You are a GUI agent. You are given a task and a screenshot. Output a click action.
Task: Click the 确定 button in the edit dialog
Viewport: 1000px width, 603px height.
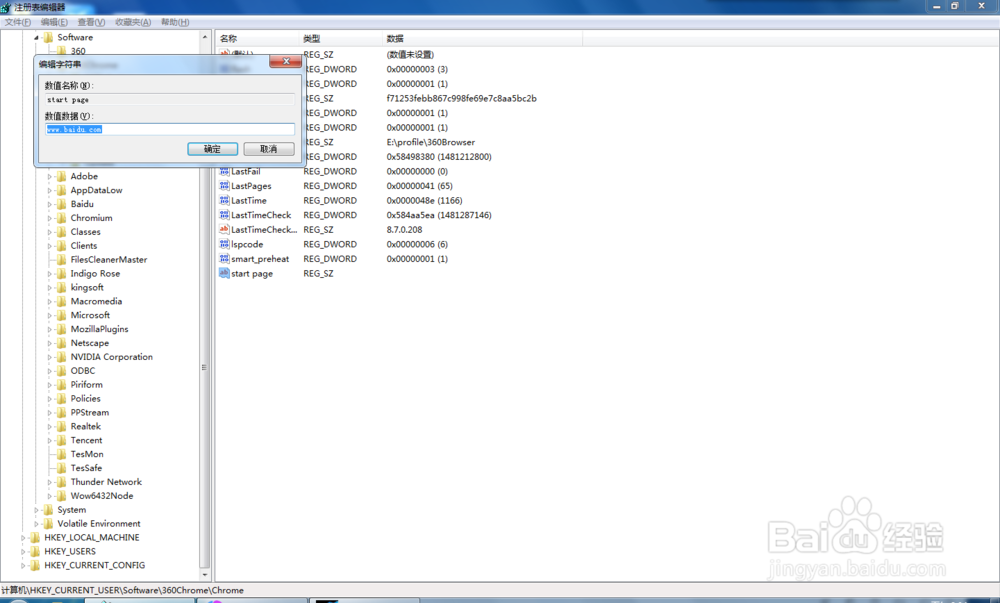pos(212,149)
